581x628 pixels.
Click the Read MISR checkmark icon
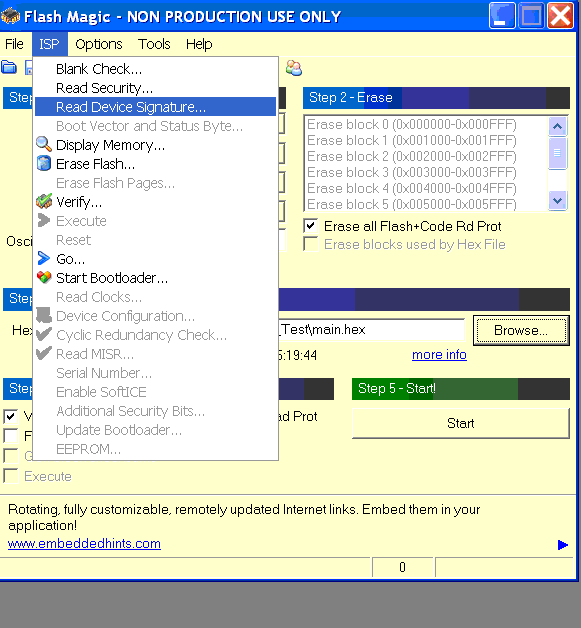44,353
